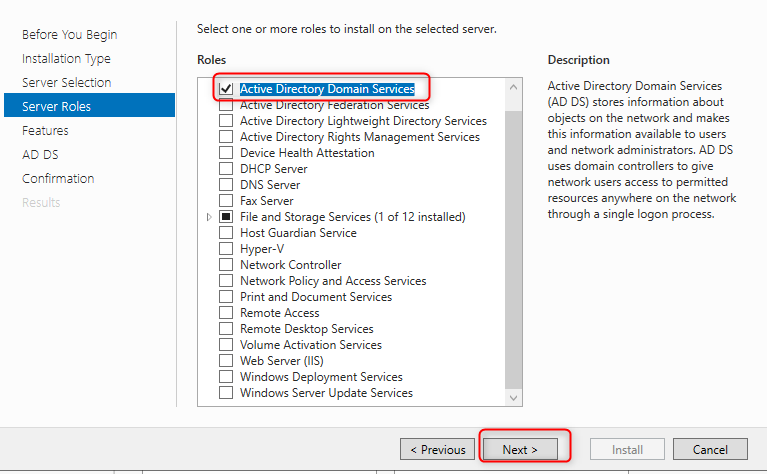Open the Server Selection step
The width and height of the screenshot is (767, 474).
(67, 83)
